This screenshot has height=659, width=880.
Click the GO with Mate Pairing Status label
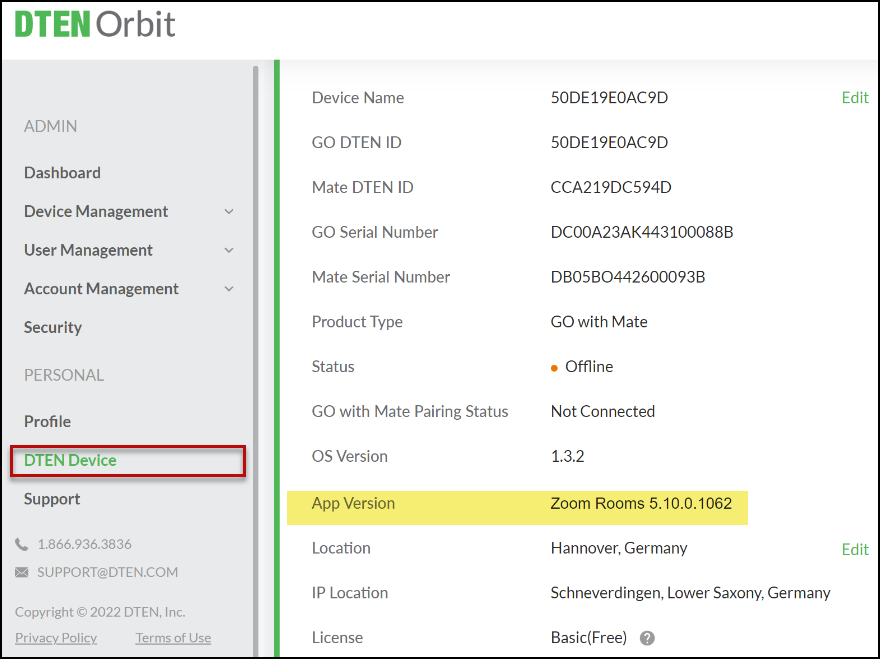point(410,411)
